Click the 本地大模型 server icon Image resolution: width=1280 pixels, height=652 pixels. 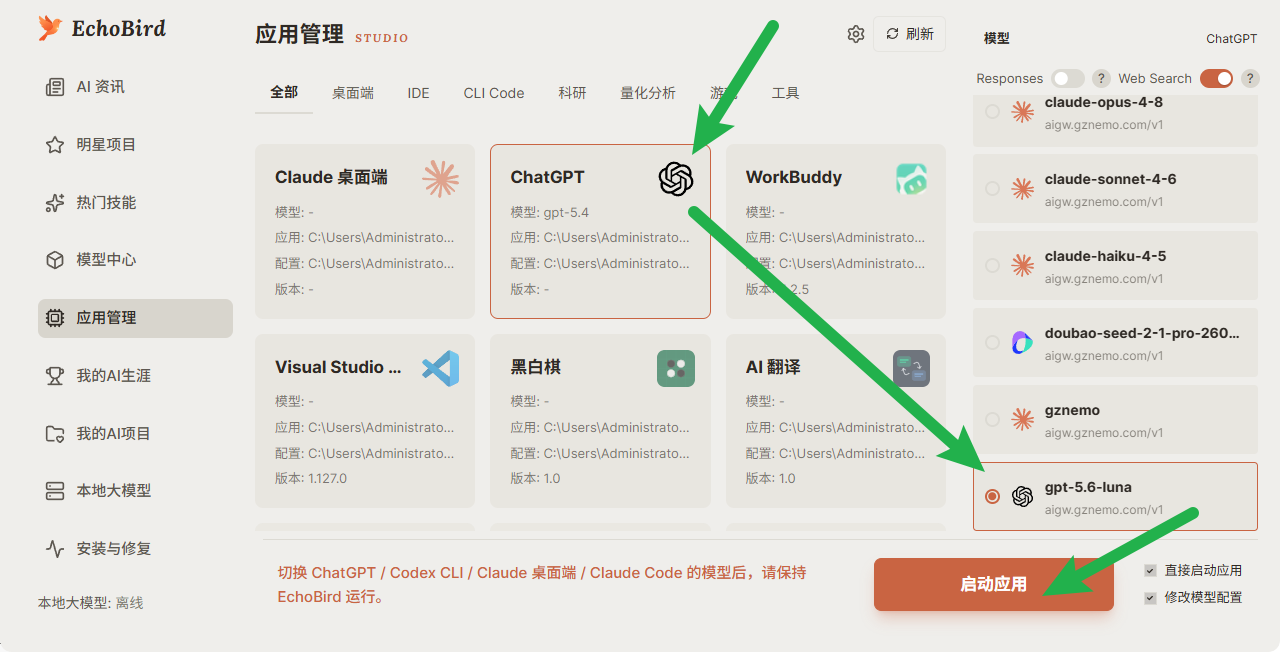tap(55, 491)
